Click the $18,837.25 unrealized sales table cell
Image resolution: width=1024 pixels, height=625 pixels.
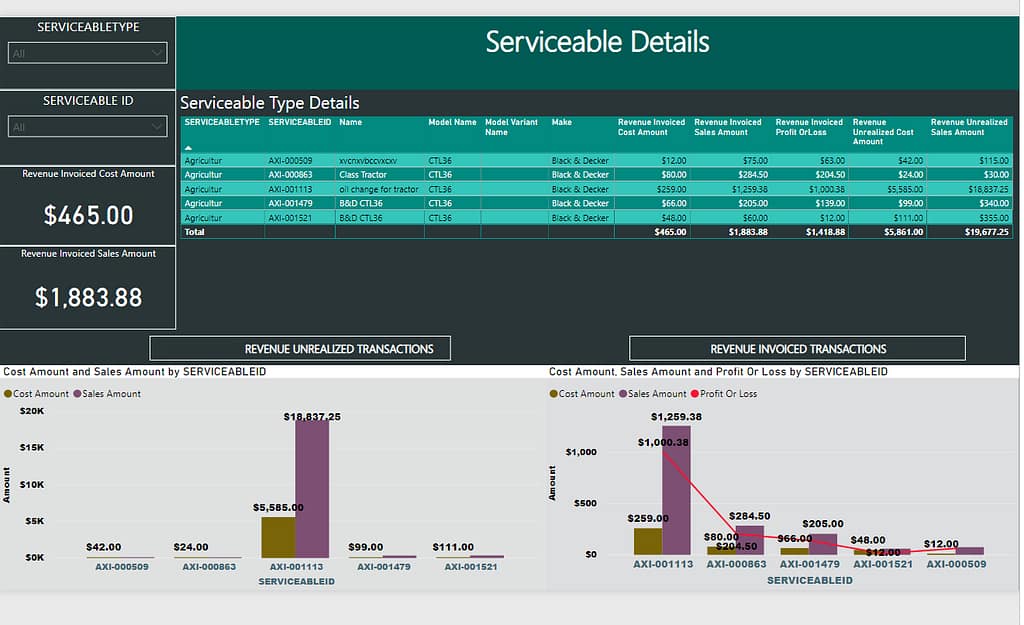[988, 189]
